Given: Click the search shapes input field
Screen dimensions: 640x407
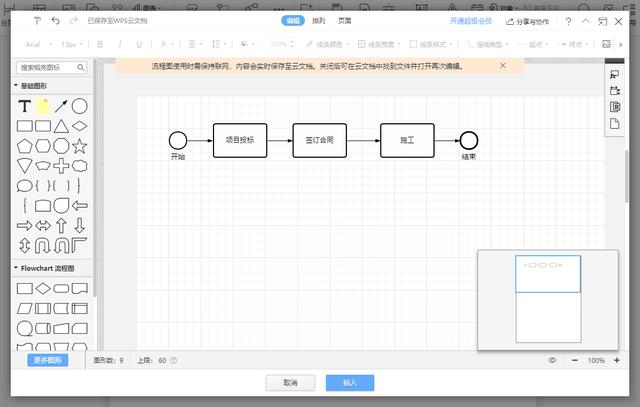Looking at the screenshot, I should click(46, 68).
